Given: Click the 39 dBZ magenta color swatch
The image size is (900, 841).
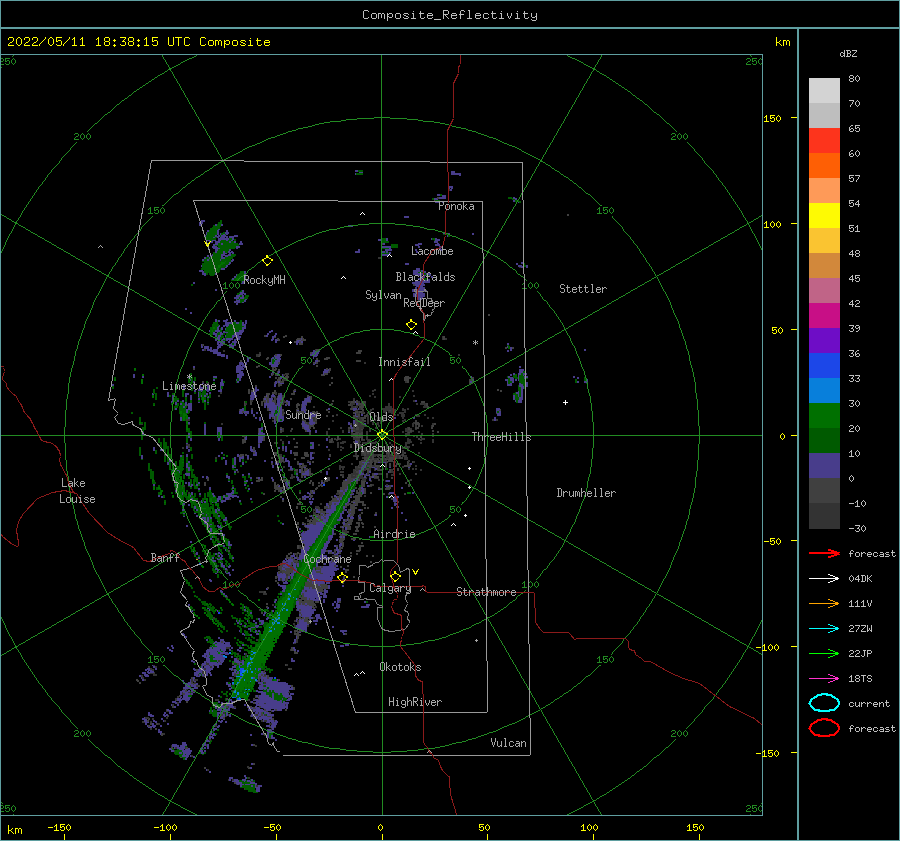Looking at the screenshot, I should point(824,316).
